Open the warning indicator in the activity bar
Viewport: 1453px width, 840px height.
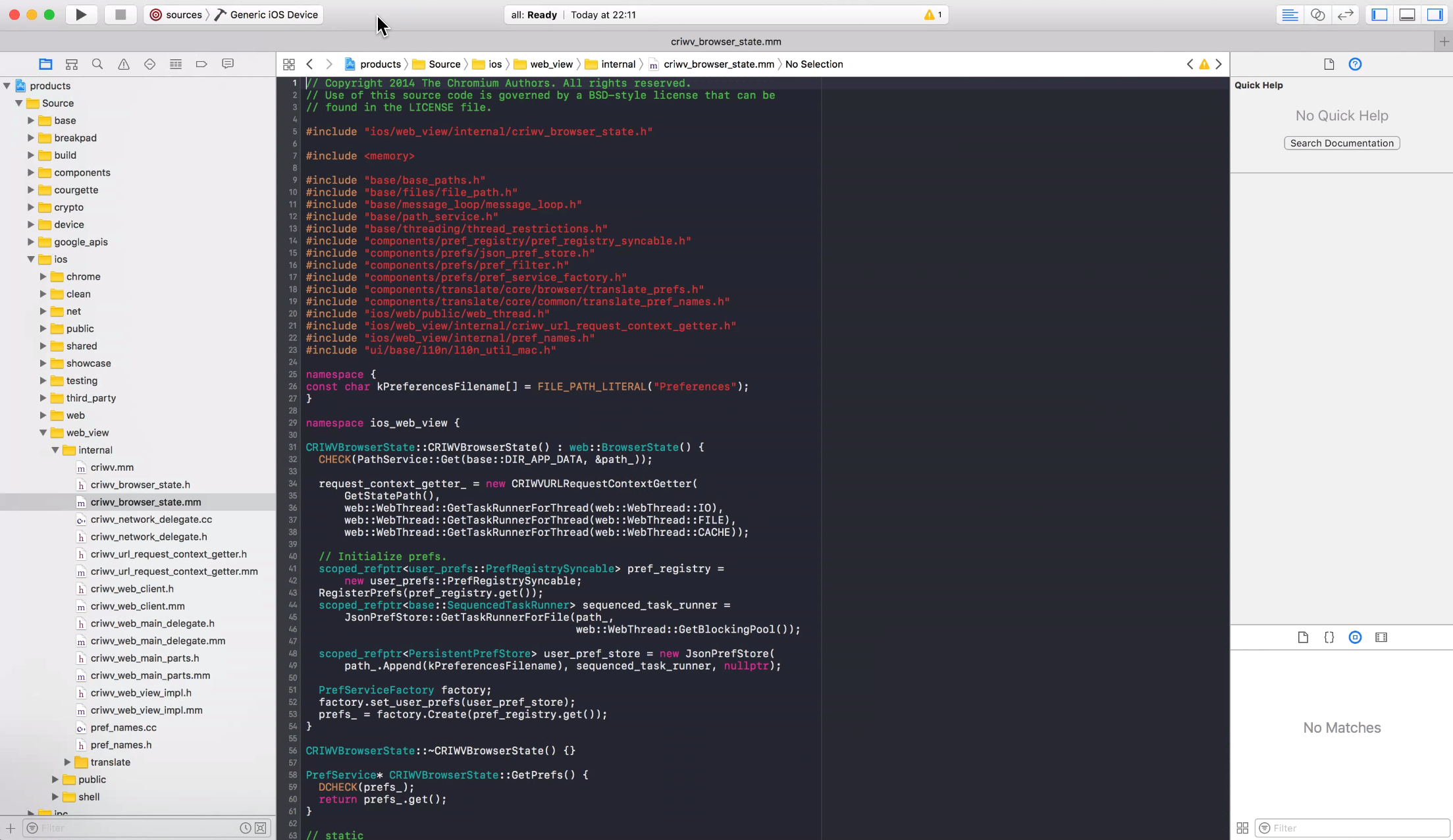(933, 14)
